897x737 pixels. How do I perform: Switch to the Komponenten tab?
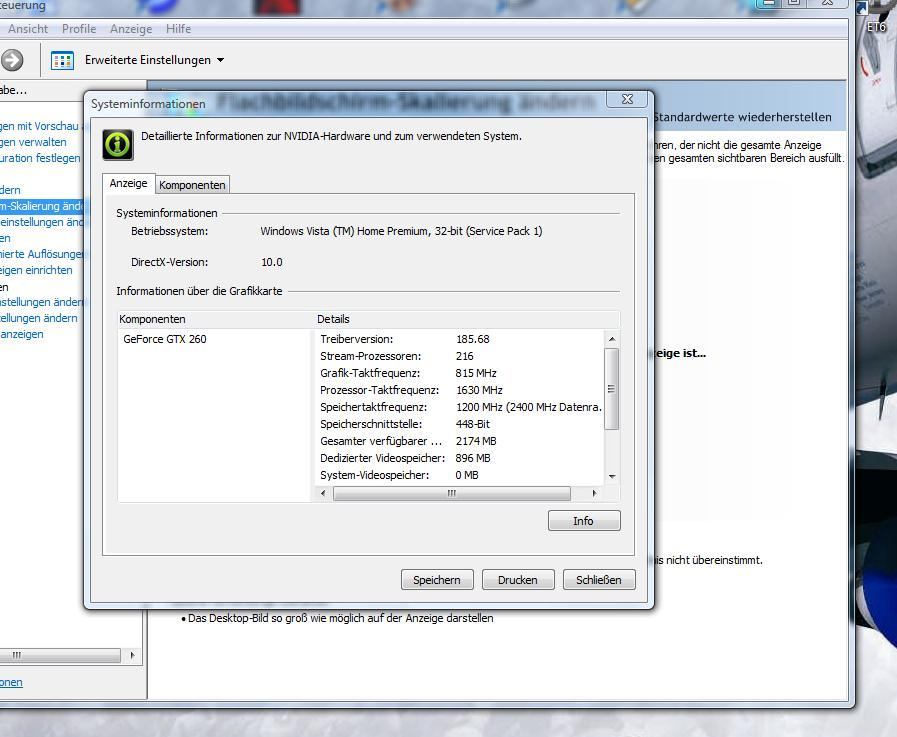[x=192, y=185]
